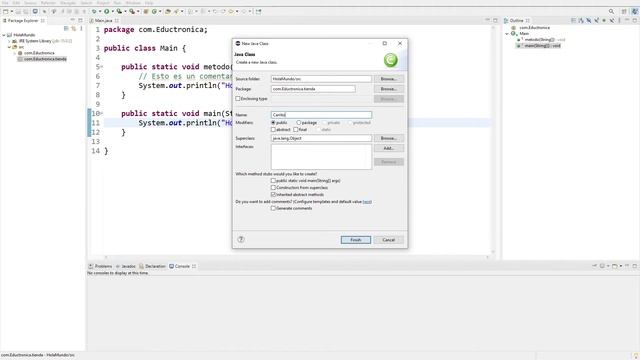Screen dimensions: 640x360
Task: Click the Search magnifier in top right
Action: [x=611, y=11]
